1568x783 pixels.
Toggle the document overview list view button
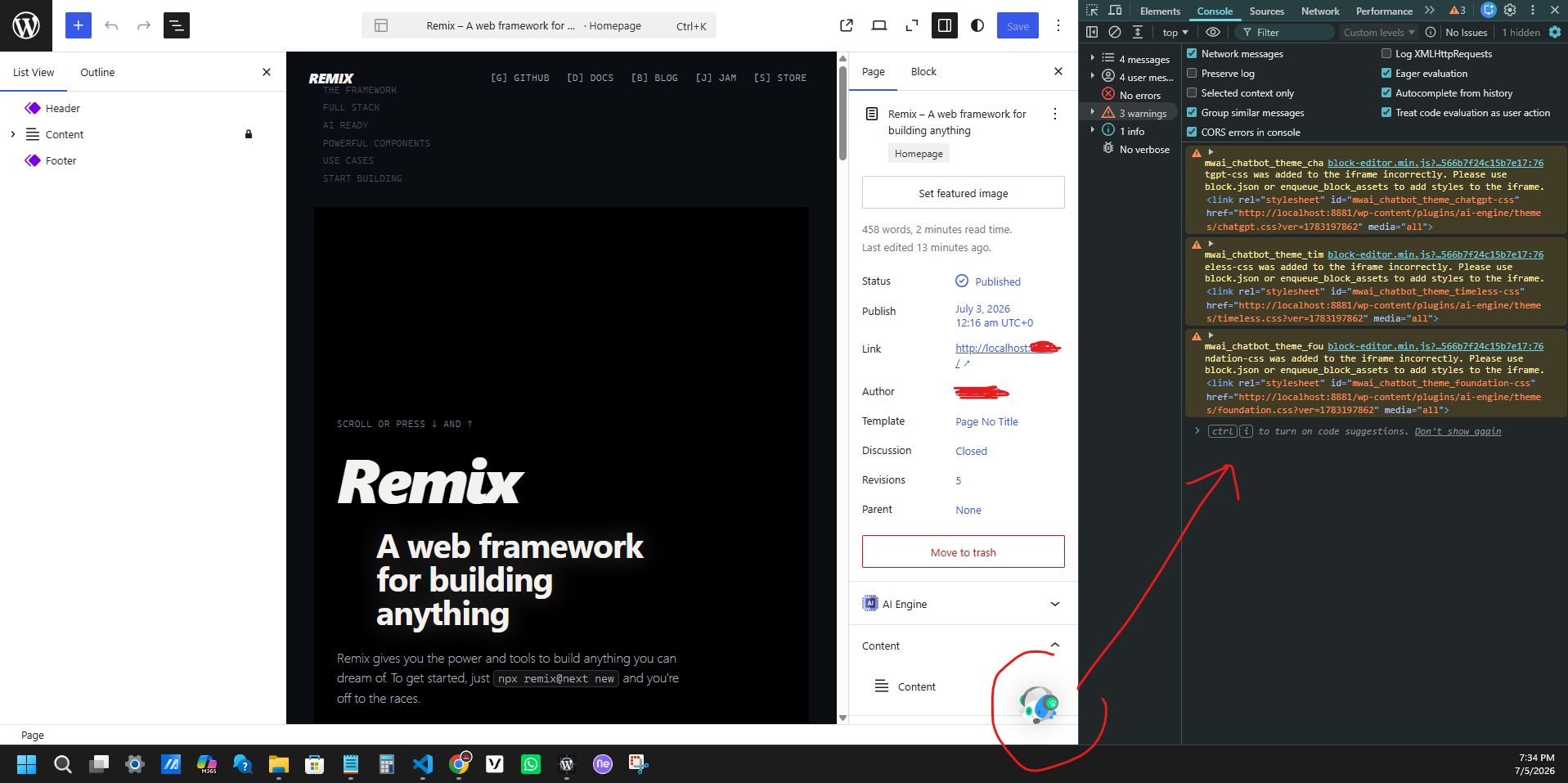coord(177,25)
